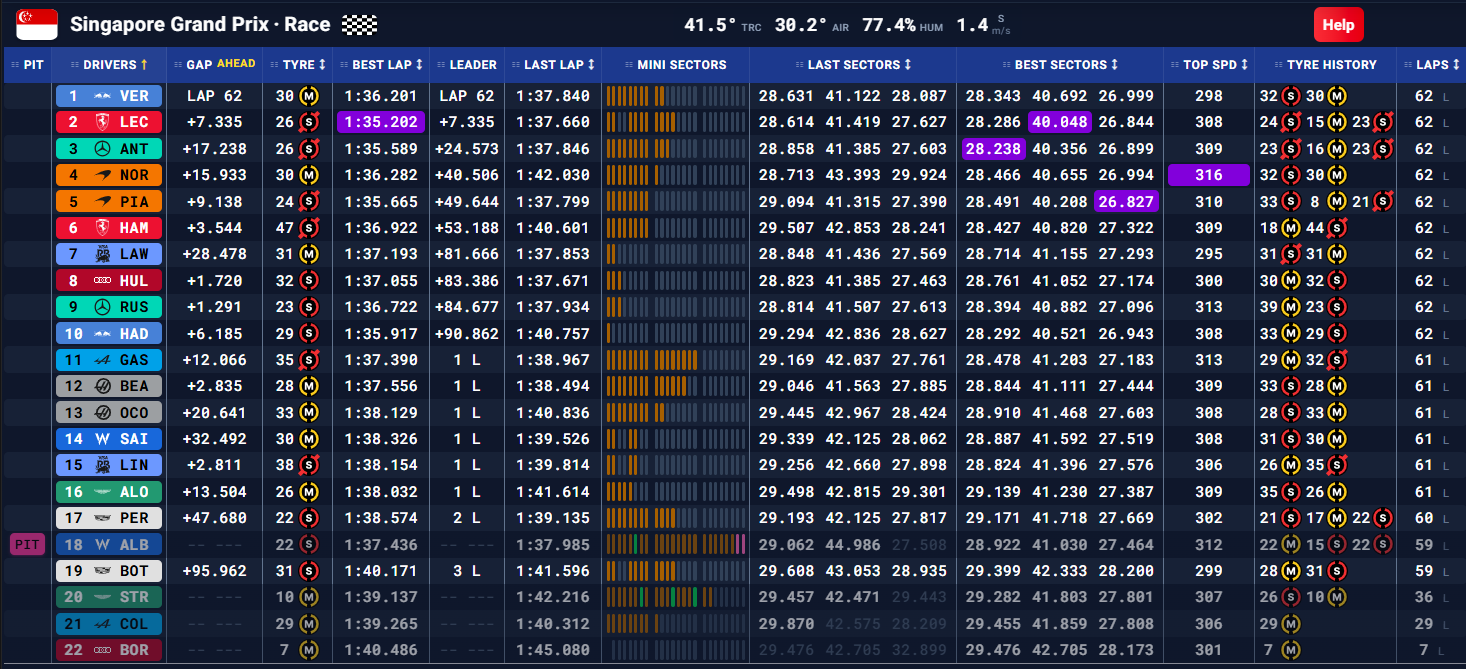Click the PIT column header label

tap(34, 65)
